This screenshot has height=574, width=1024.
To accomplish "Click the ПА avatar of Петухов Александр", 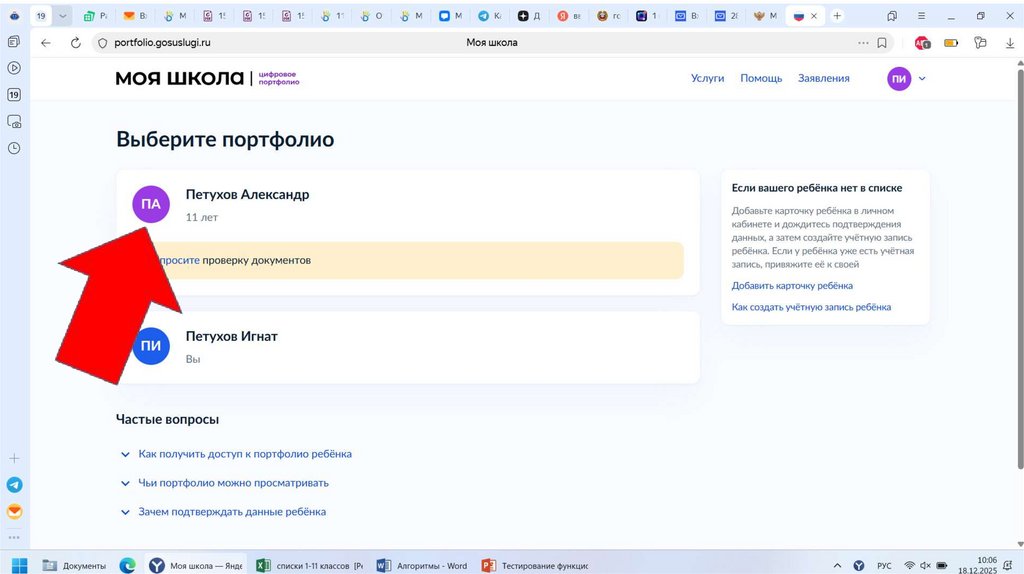I will coord(151,204).
